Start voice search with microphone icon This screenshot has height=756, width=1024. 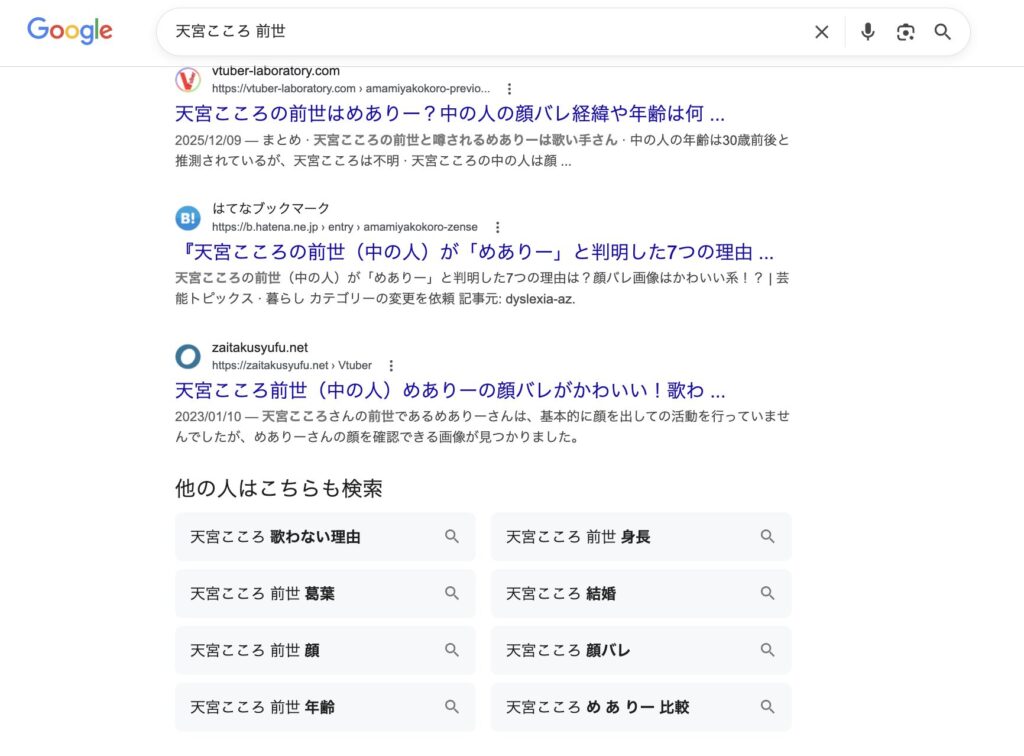coord(867,32)
